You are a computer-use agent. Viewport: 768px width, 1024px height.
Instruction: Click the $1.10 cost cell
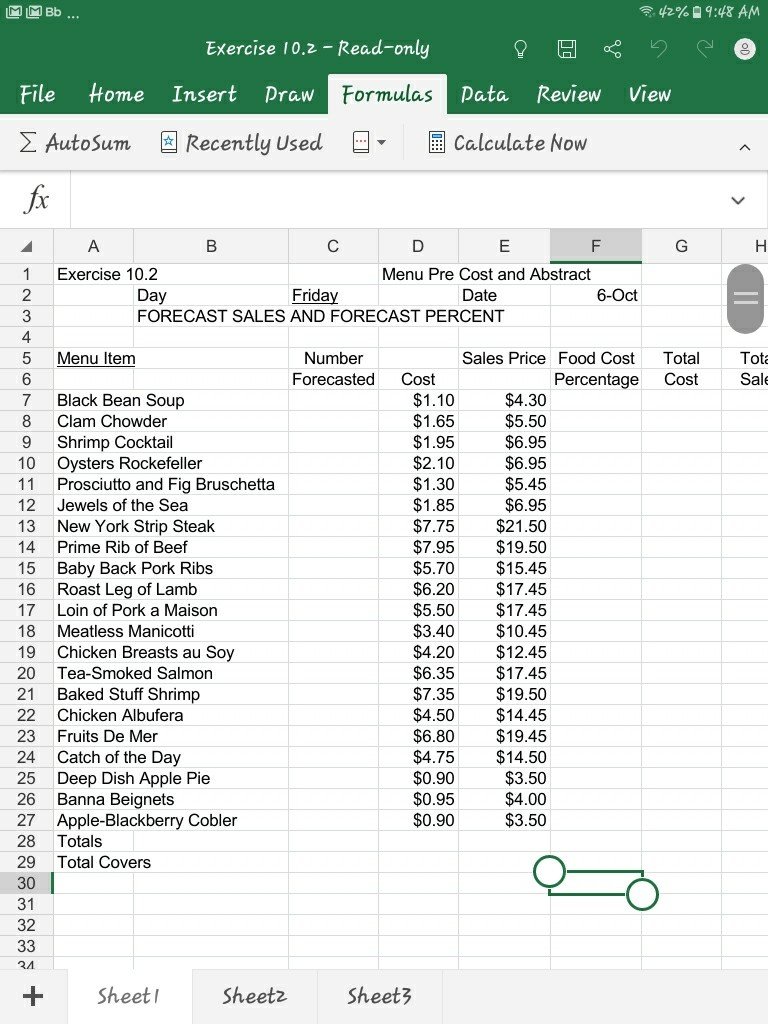pyautogui.click(x=418, y=400)
